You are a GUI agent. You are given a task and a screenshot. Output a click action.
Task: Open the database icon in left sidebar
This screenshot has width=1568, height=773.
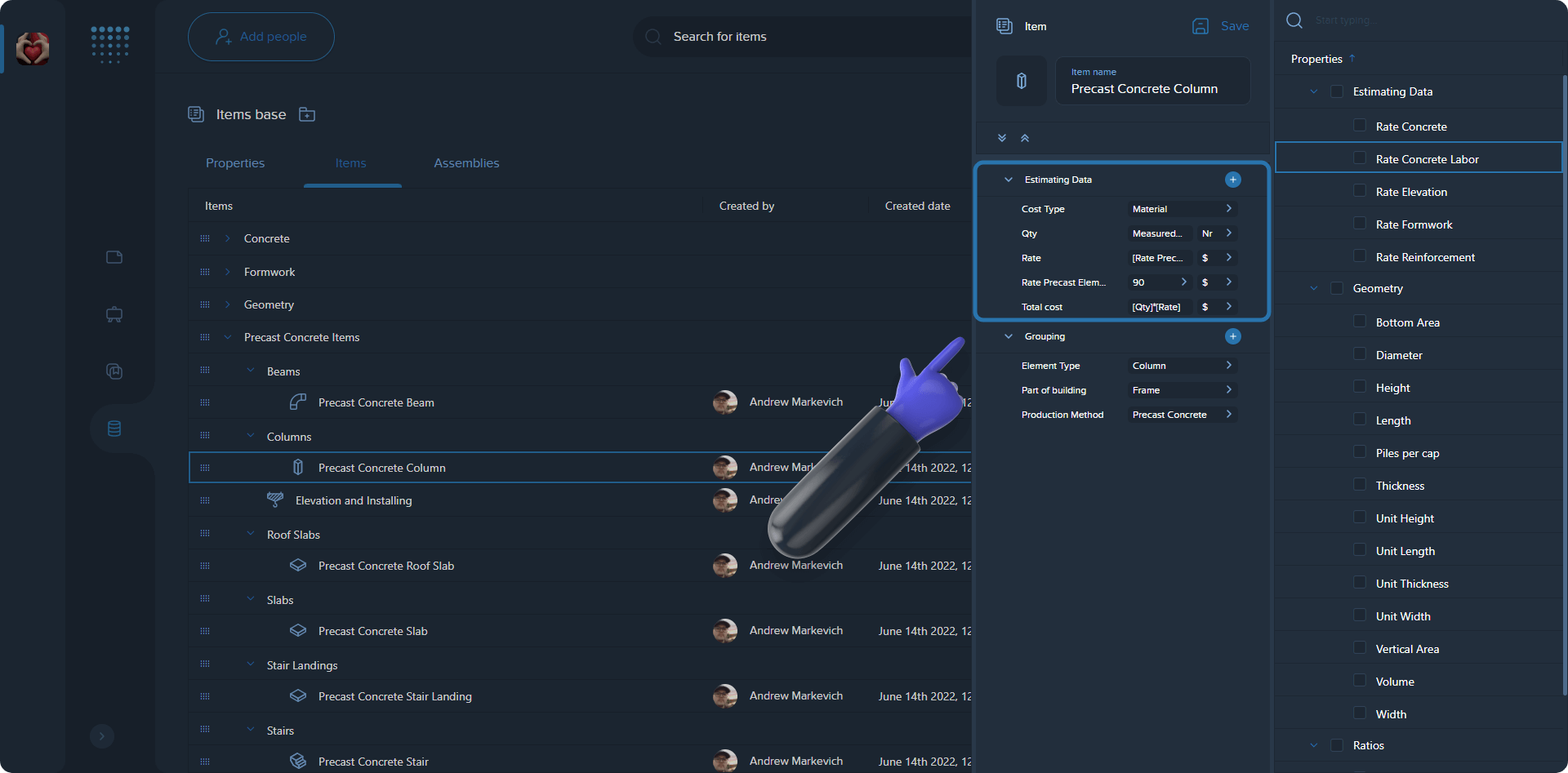point(114,429)
